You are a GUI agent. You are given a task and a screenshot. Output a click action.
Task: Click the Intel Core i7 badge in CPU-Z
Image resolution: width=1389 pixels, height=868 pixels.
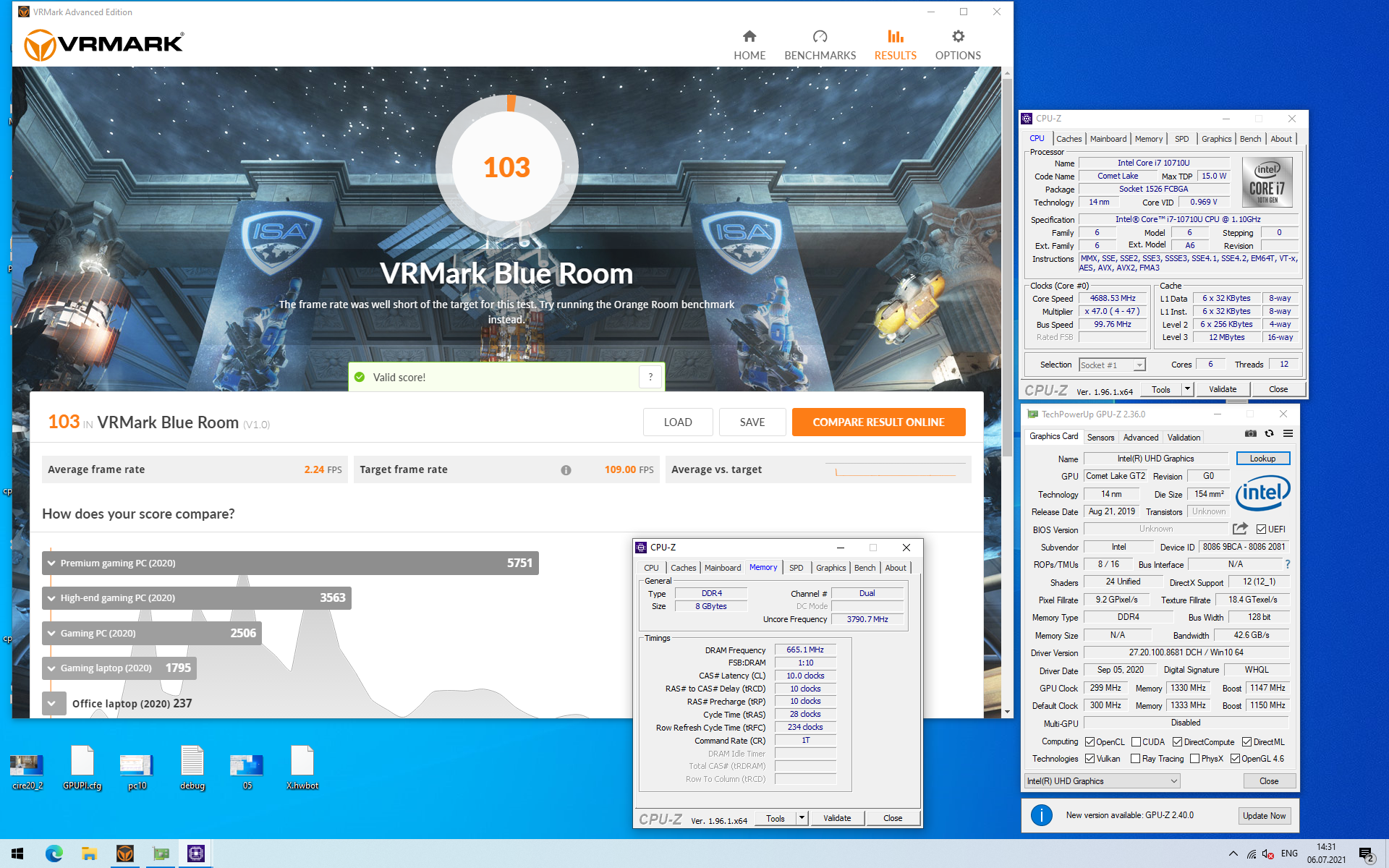pyautogui.click(x=1267, y=182)
